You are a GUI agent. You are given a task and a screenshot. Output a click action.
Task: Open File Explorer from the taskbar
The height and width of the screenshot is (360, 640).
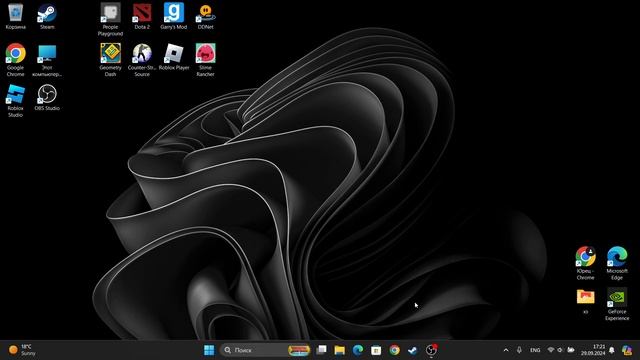340,350
